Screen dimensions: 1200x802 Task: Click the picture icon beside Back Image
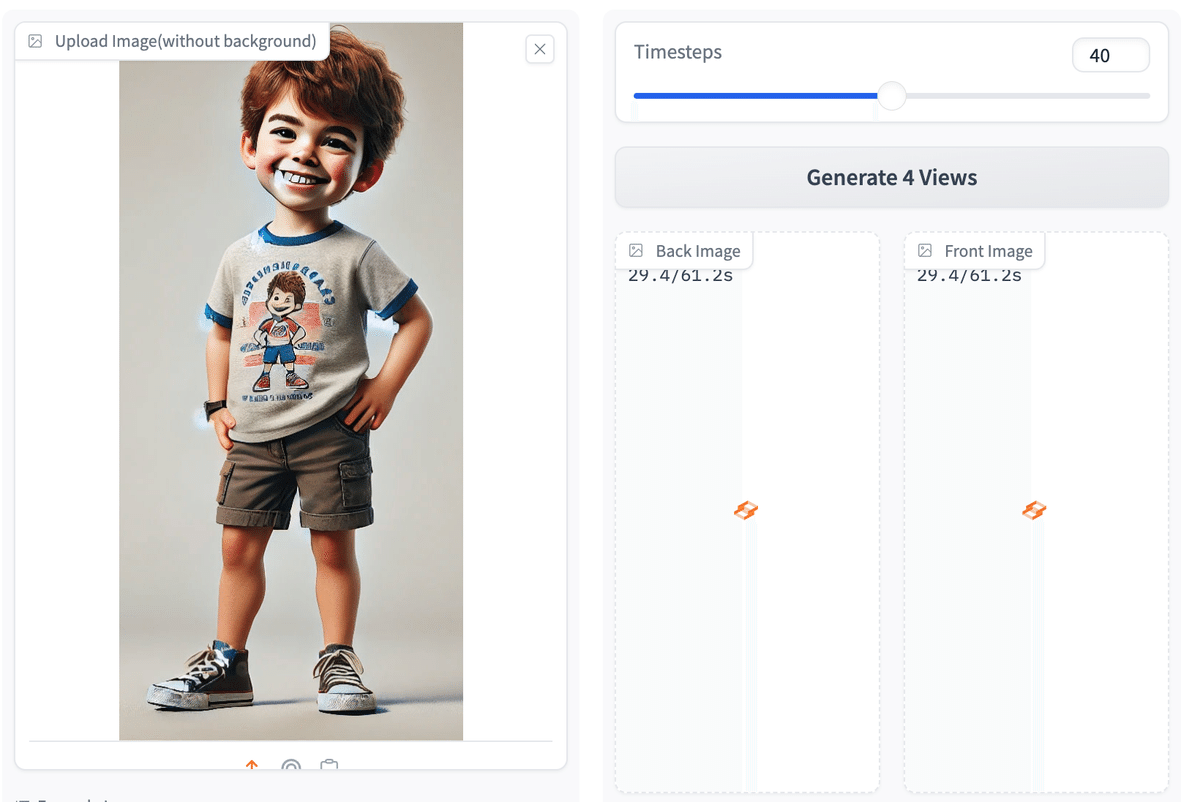pyautogui.click(x=636, y=250)
